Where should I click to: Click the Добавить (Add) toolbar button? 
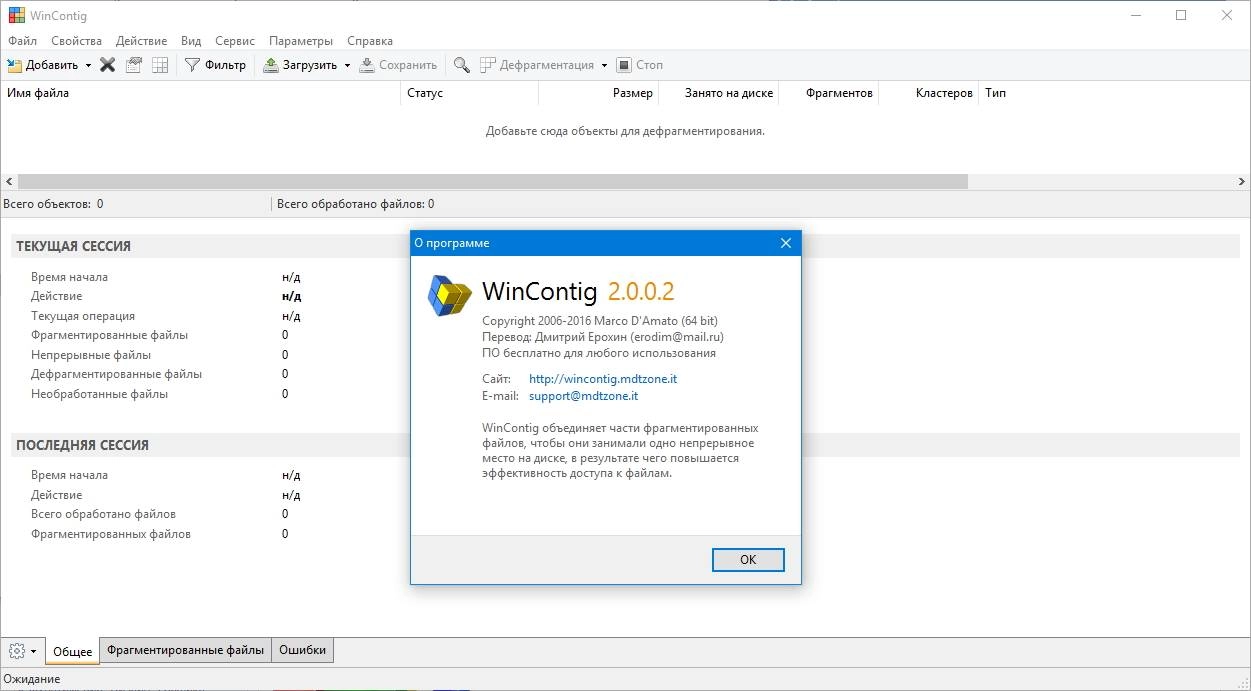[x=42, y=65]
